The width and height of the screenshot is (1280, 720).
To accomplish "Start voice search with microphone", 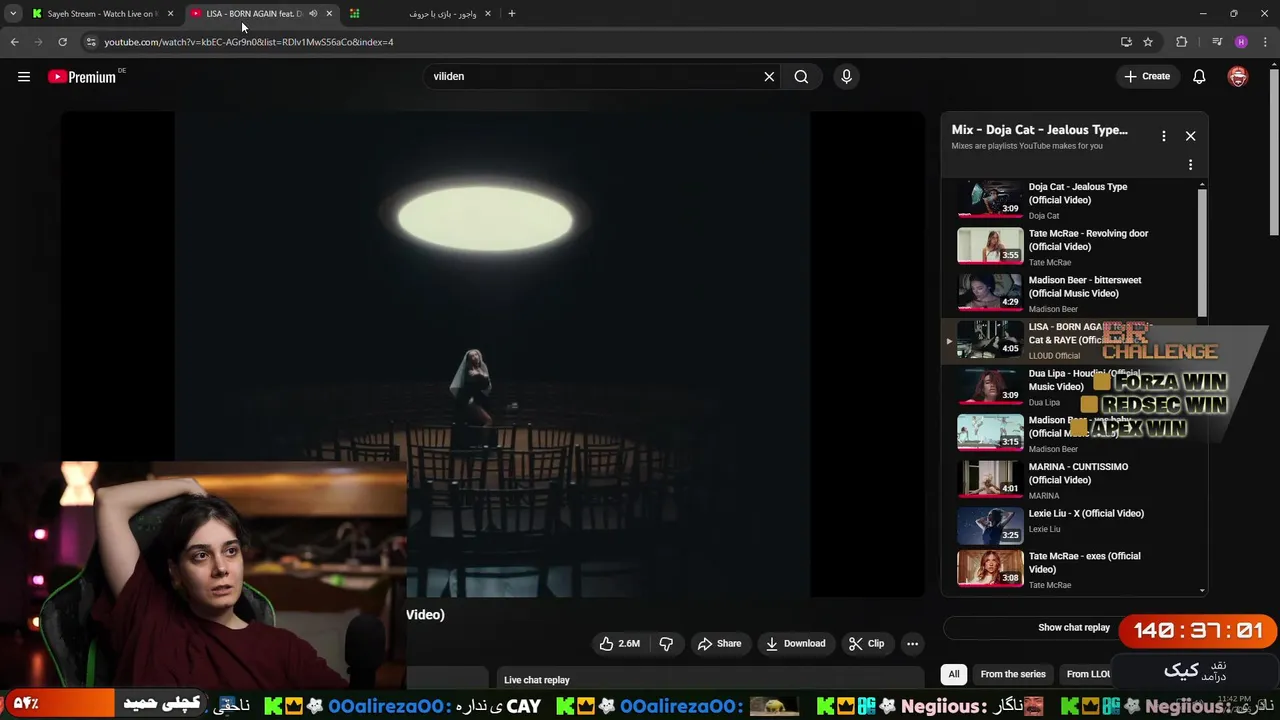I will [846, 77].
